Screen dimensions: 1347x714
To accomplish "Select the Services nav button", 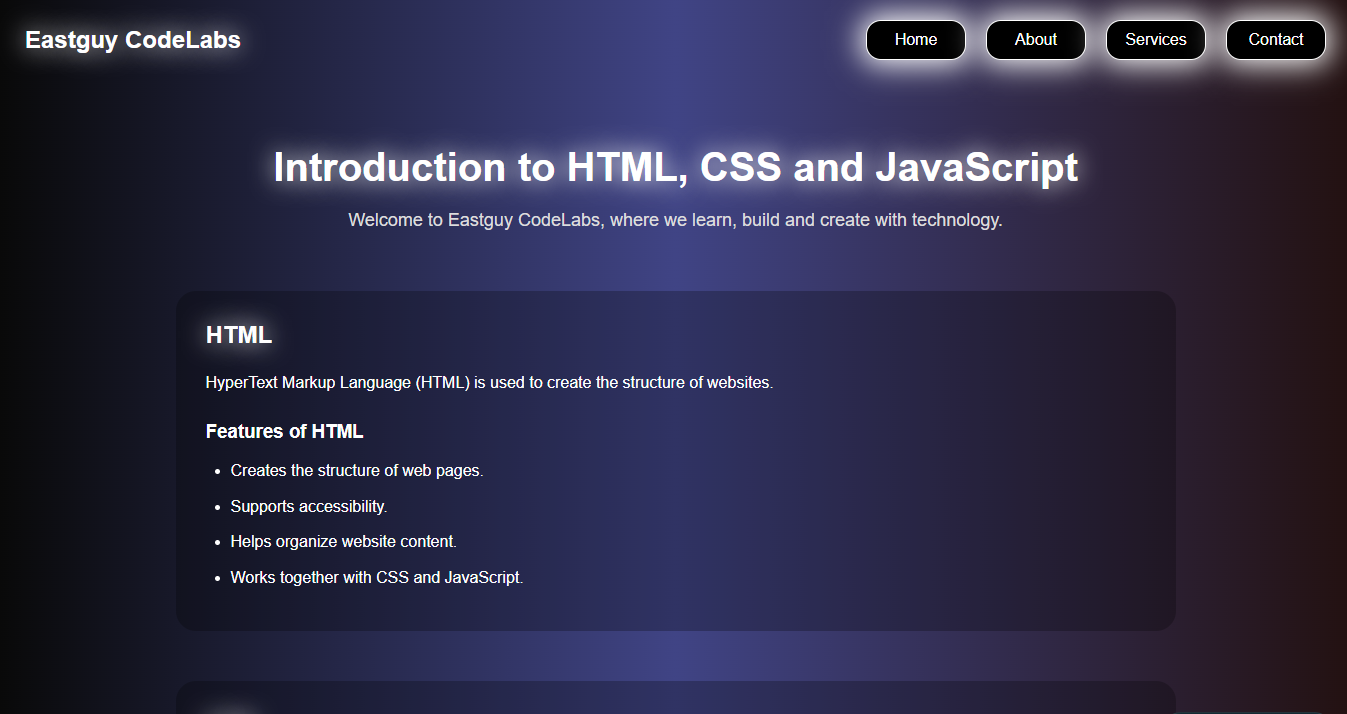I will [x=1155, y=40].
